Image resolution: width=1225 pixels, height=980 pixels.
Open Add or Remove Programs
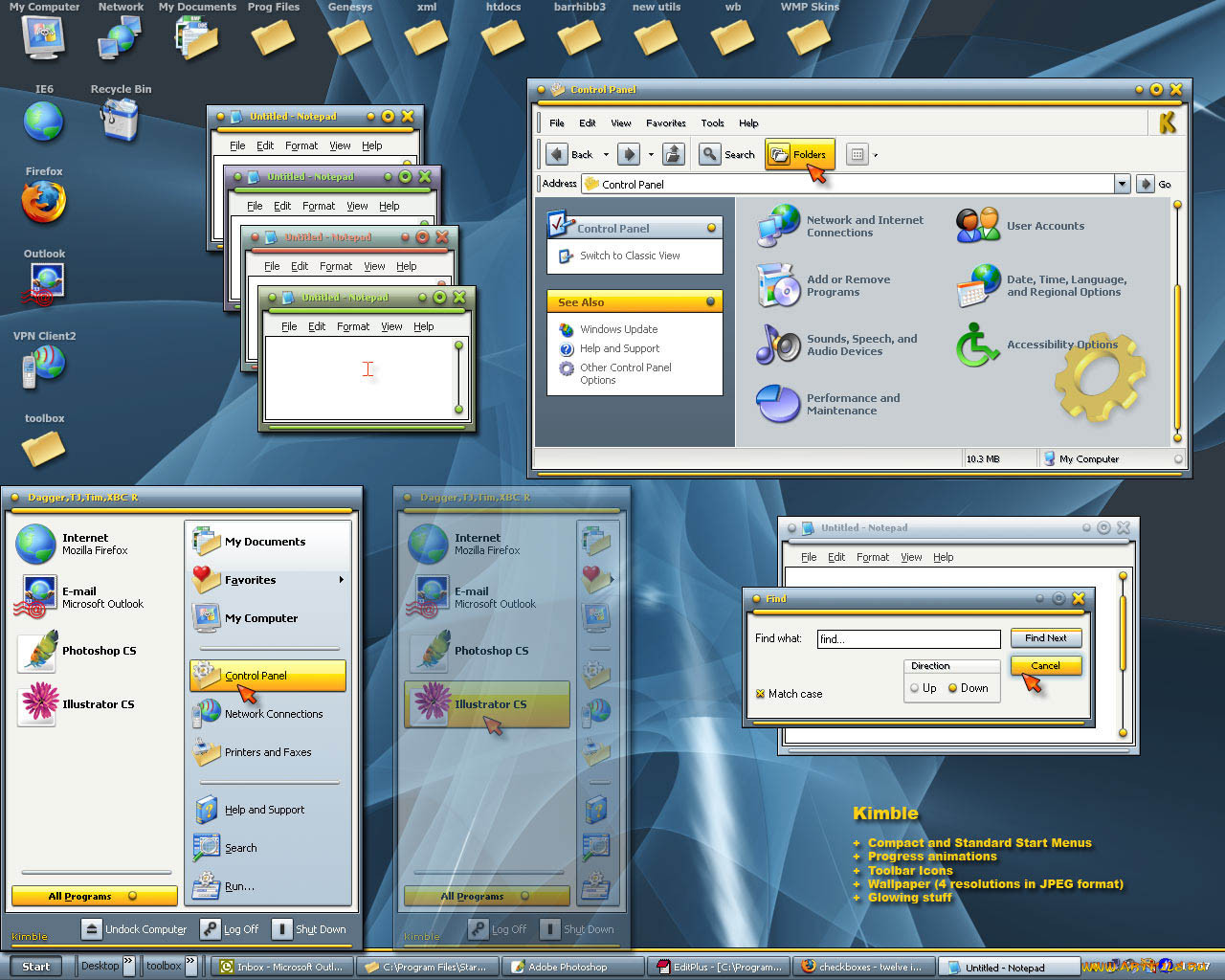(824, 286)
